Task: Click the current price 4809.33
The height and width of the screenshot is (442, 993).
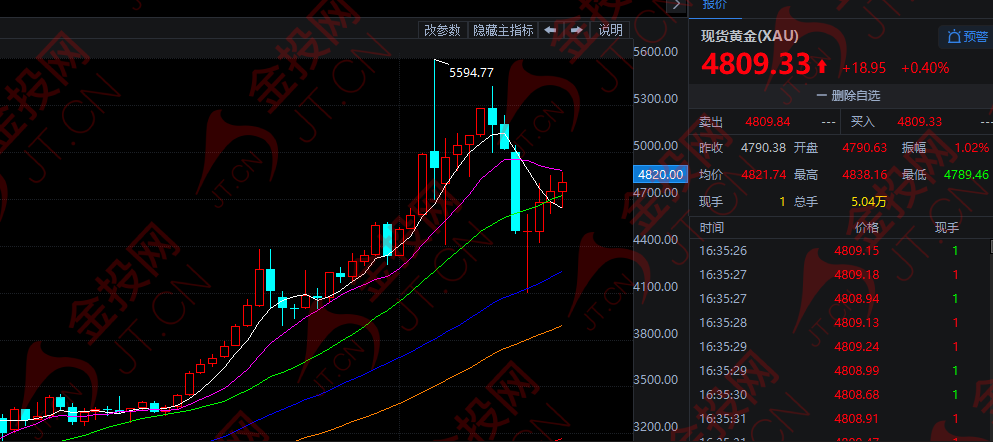Action: click(x=756, y=65)
